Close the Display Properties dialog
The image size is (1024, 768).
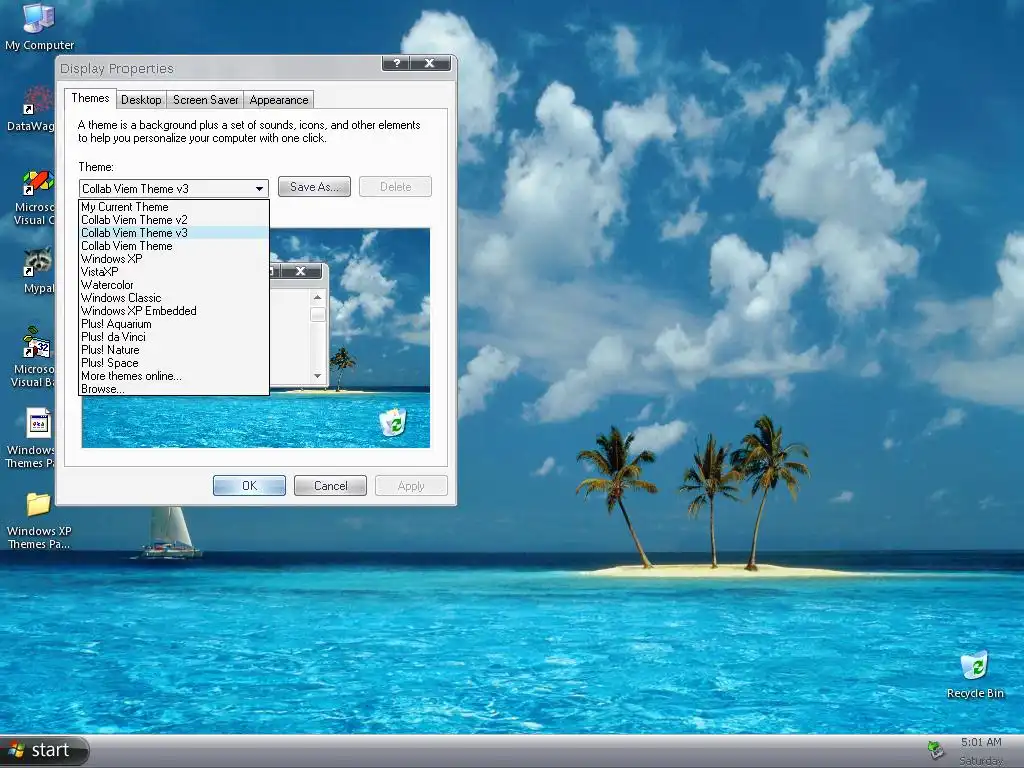tap(430, 63)
